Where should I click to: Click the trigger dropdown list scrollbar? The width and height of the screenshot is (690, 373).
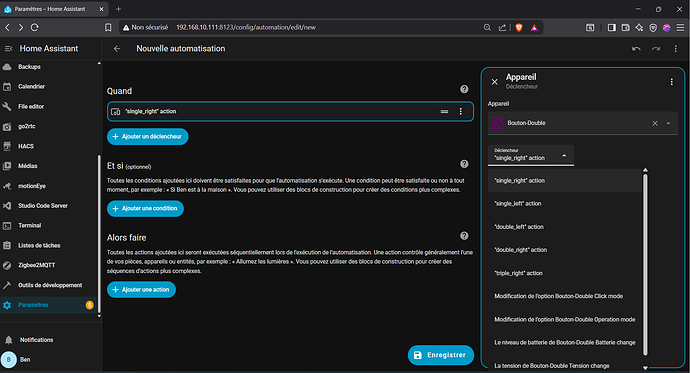[645, 264]
